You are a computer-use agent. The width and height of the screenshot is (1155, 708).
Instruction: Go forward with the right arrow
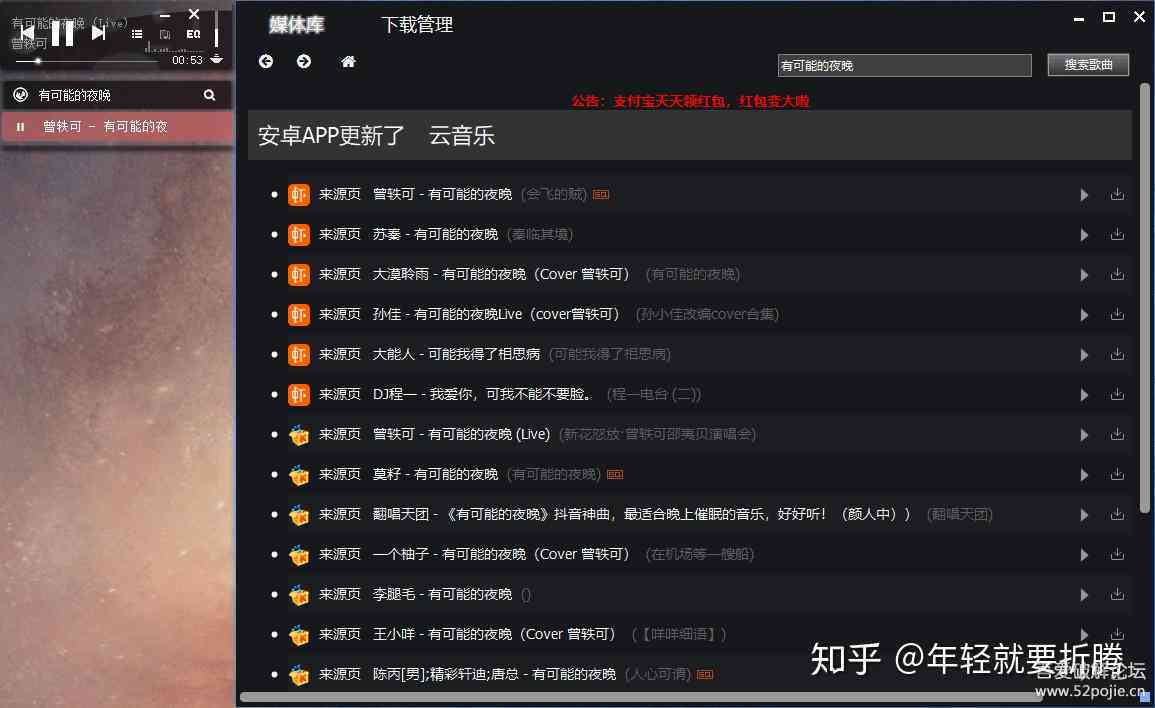click(303, 61)
